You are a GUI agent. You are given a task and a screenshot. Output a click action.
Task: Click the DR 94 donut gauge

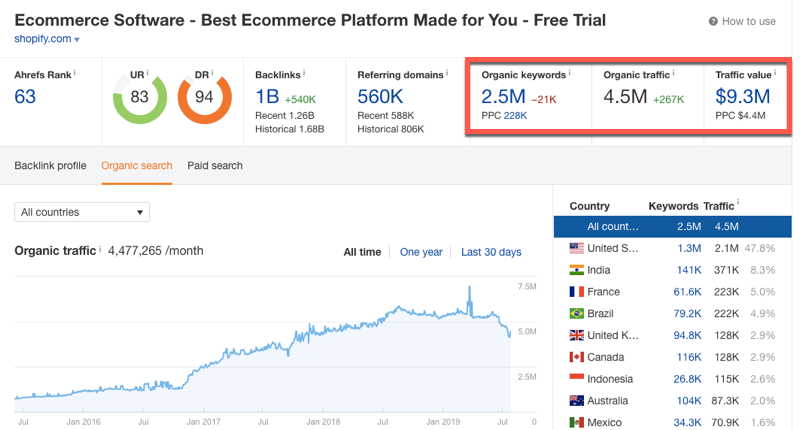pyautogui.click(x=205, y=97)
